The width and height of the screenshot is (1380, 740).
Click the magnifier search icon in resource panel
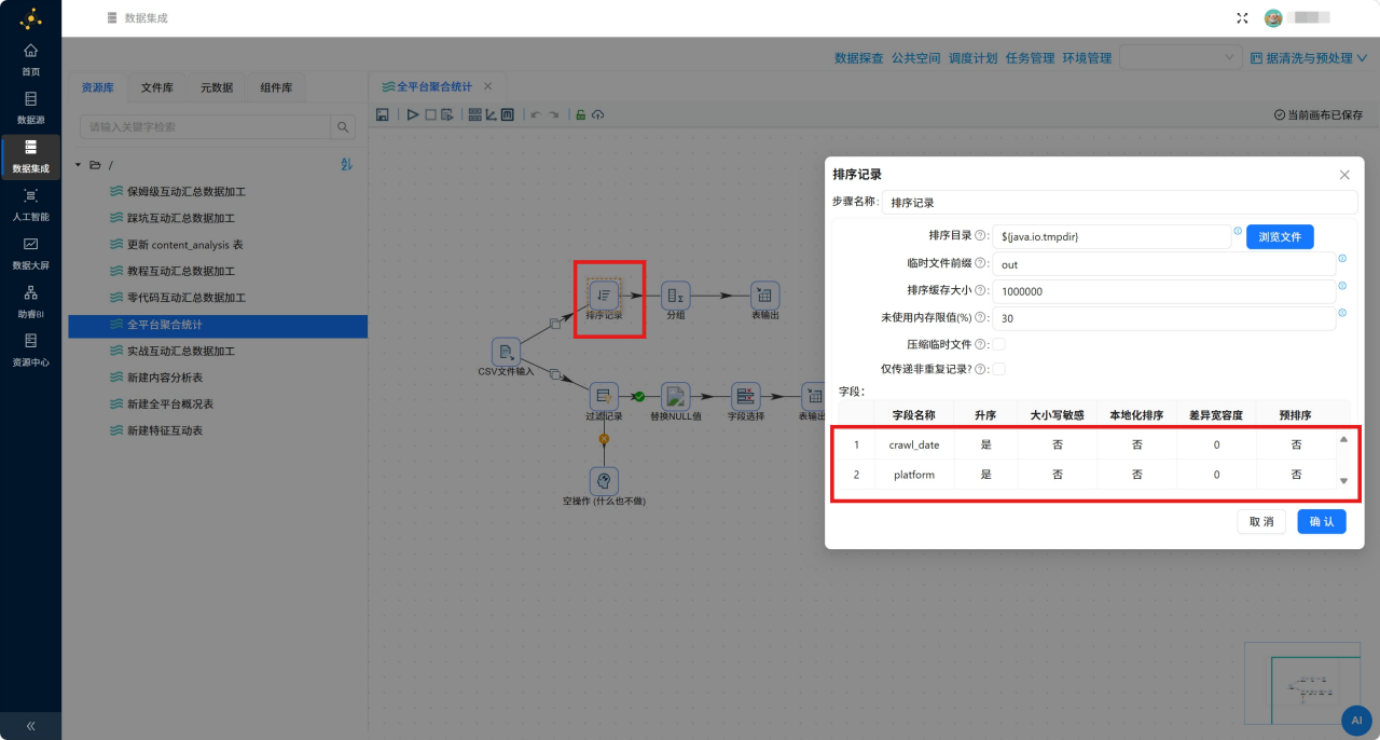pyautogui.click(x=343, y=127)
